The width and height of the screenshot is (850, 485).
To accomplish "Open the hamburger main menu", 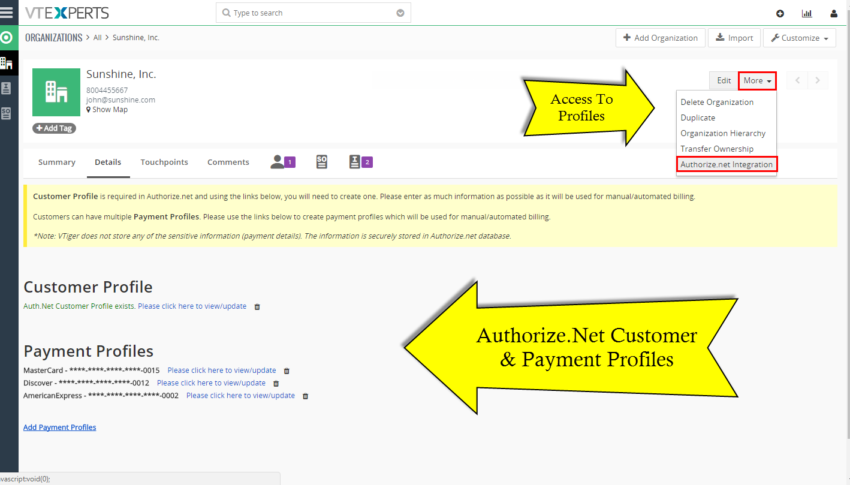I will (7, 12).
